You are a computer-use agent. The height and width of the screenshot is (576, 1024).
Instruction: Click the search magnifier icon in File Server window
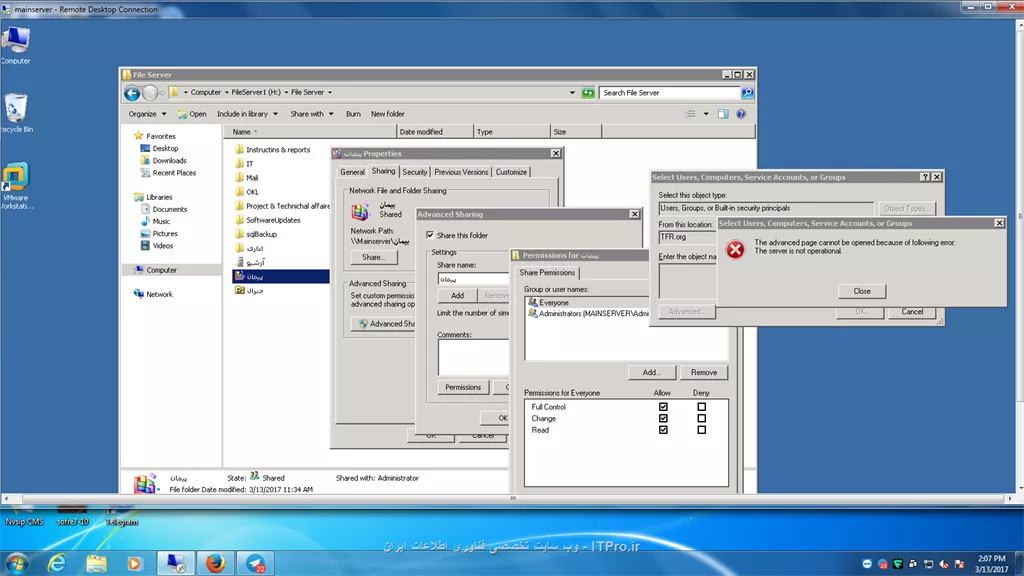[x=747, y=93]
